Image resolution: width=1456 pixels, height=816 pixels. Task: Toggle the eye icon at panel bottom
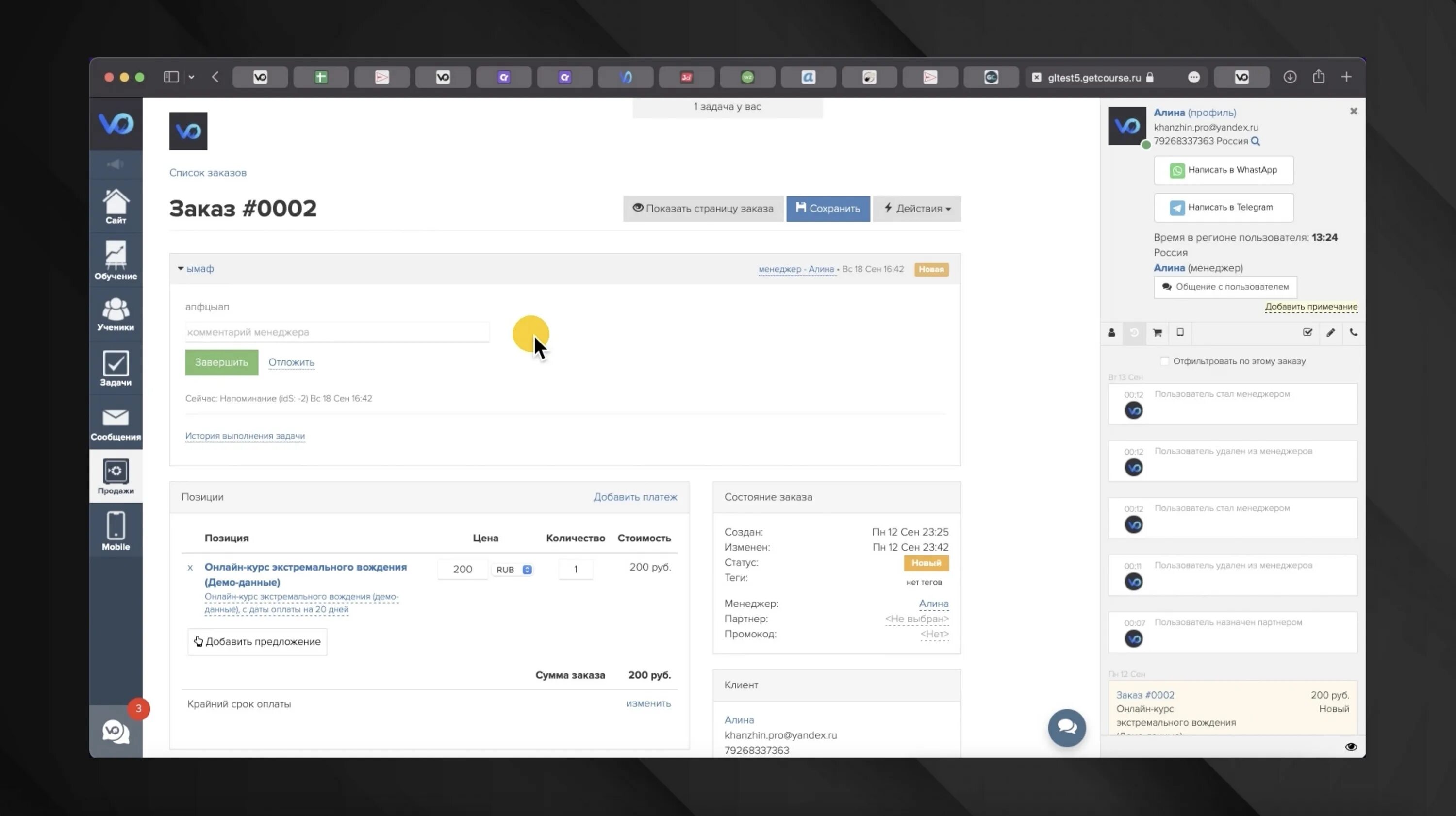1350,747
